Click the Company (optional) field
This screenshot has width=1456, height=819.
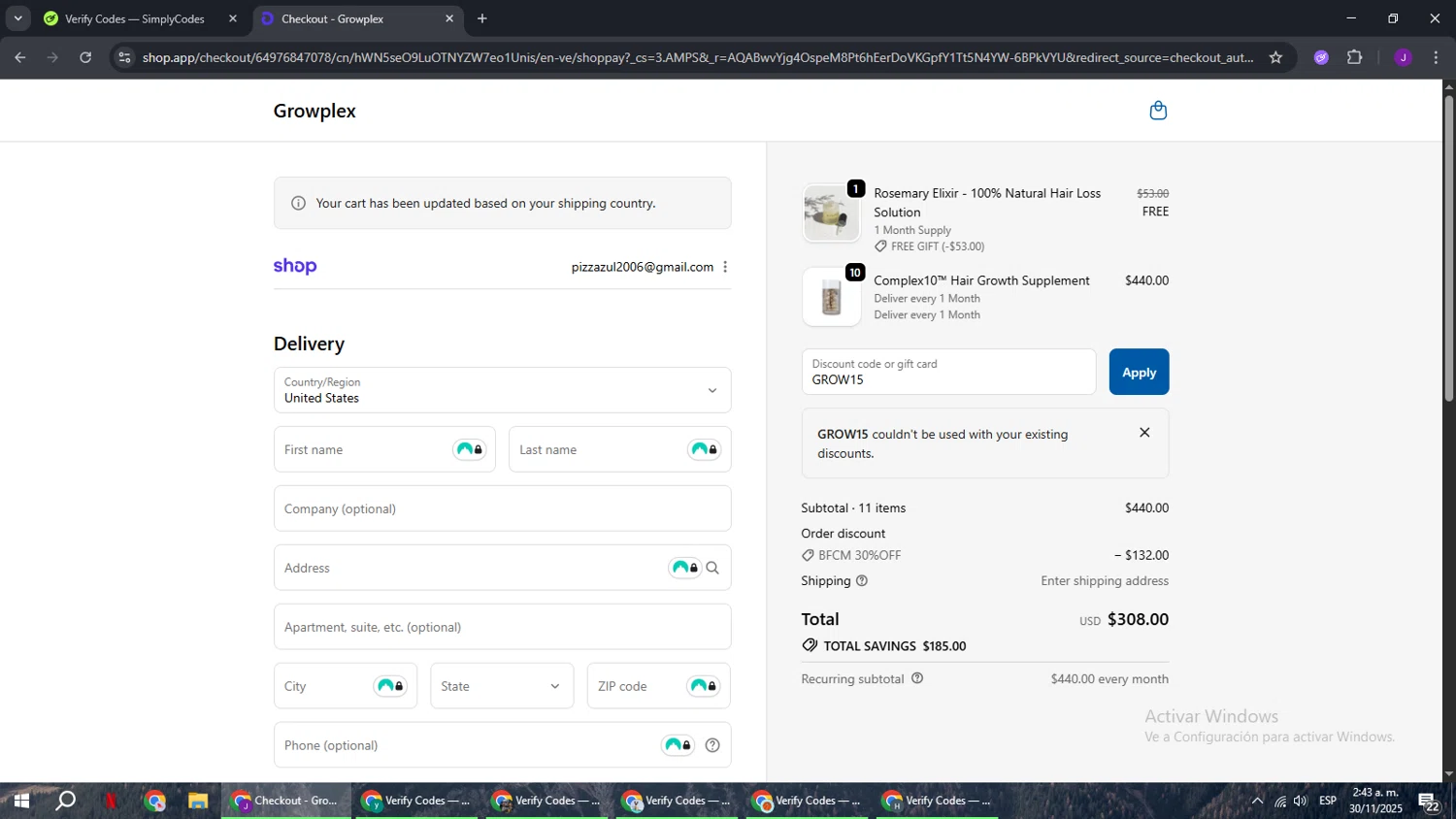502,508
